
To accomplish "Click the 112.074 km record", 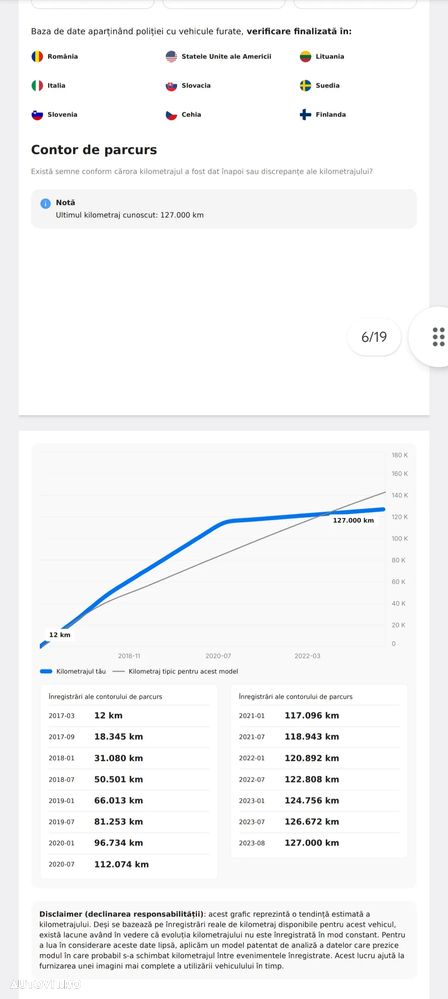I will point(128,865).
